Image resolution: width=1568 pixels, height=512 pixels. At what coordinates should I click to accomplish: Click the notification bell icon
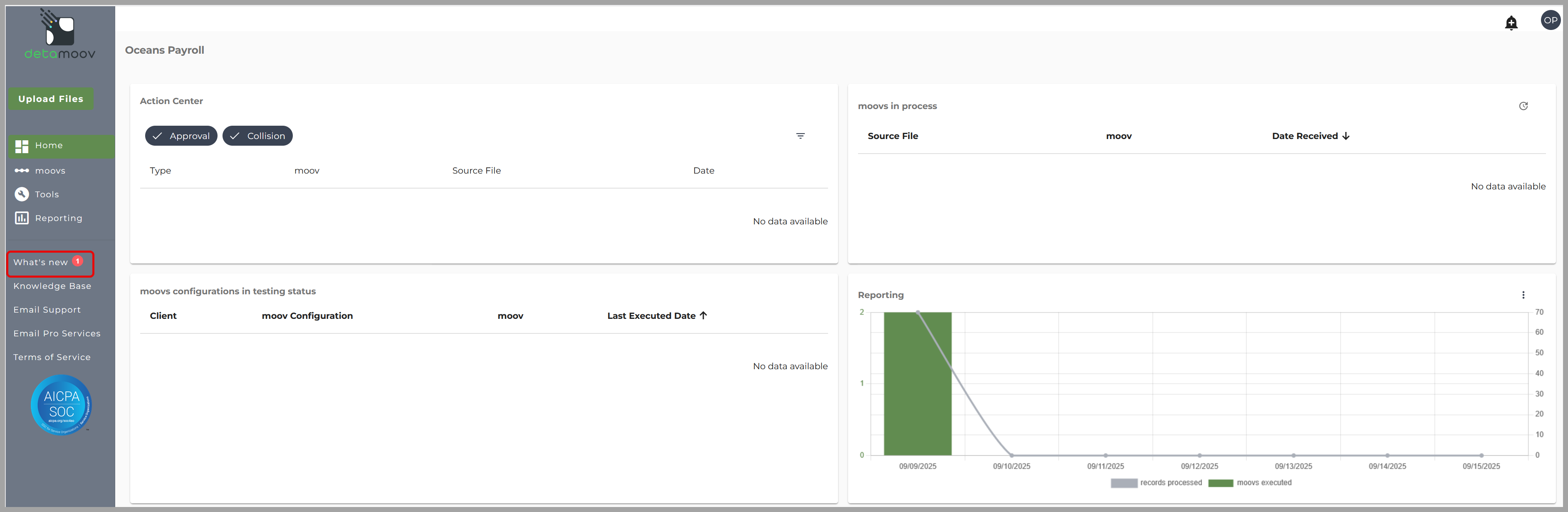[x=1511, y=23]
